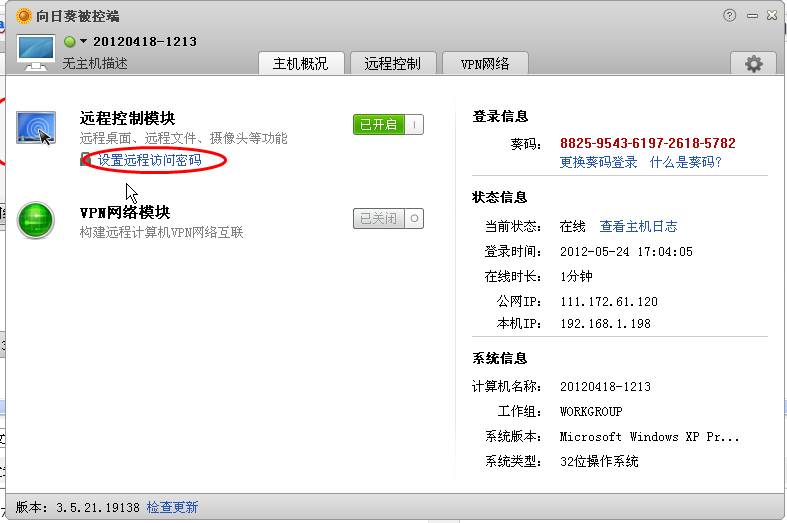Click the lock icon beside remote password link
The image size is (787, 523).
[86, 160]
